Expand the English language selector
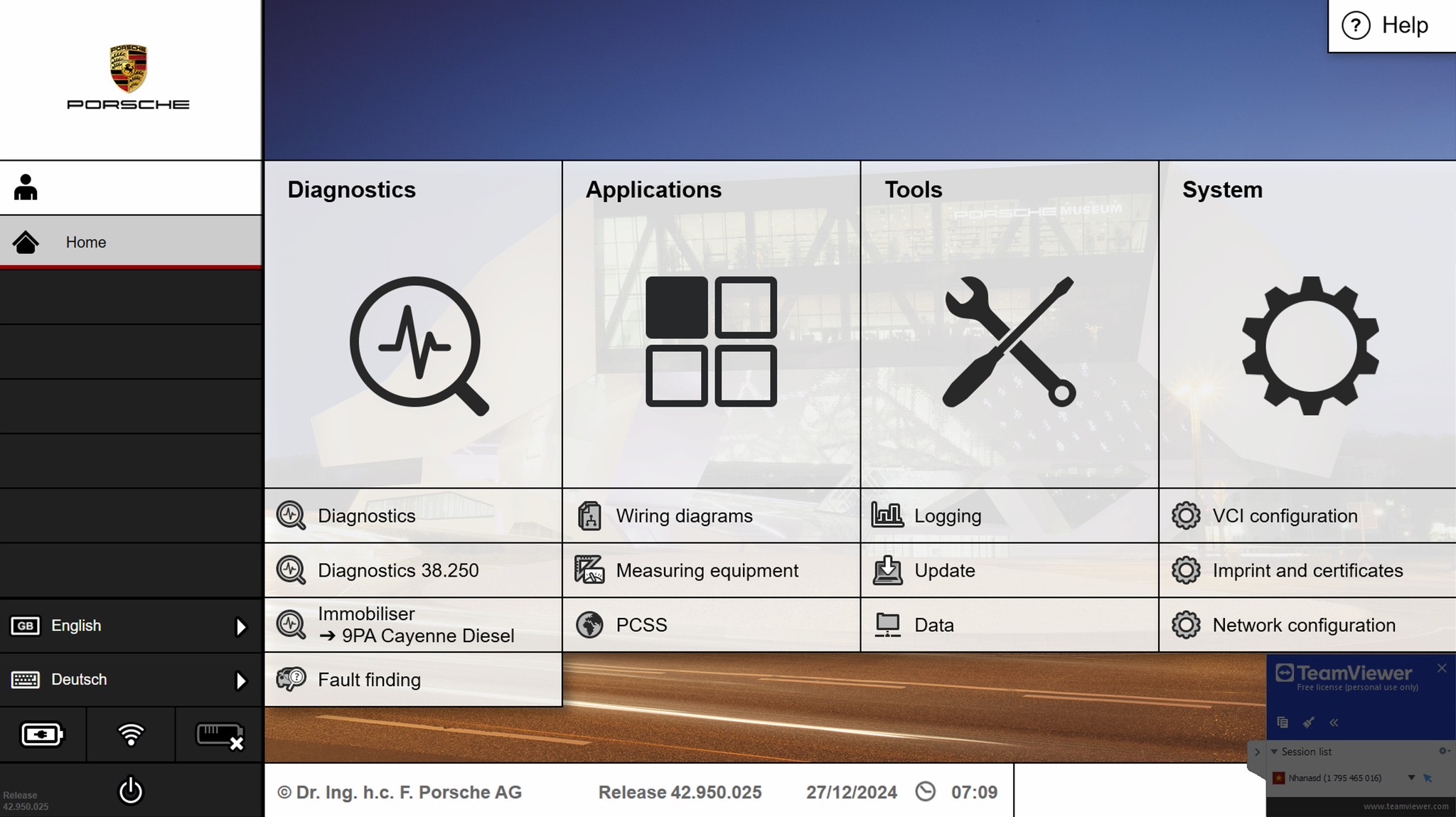 [x=131, y=626]
